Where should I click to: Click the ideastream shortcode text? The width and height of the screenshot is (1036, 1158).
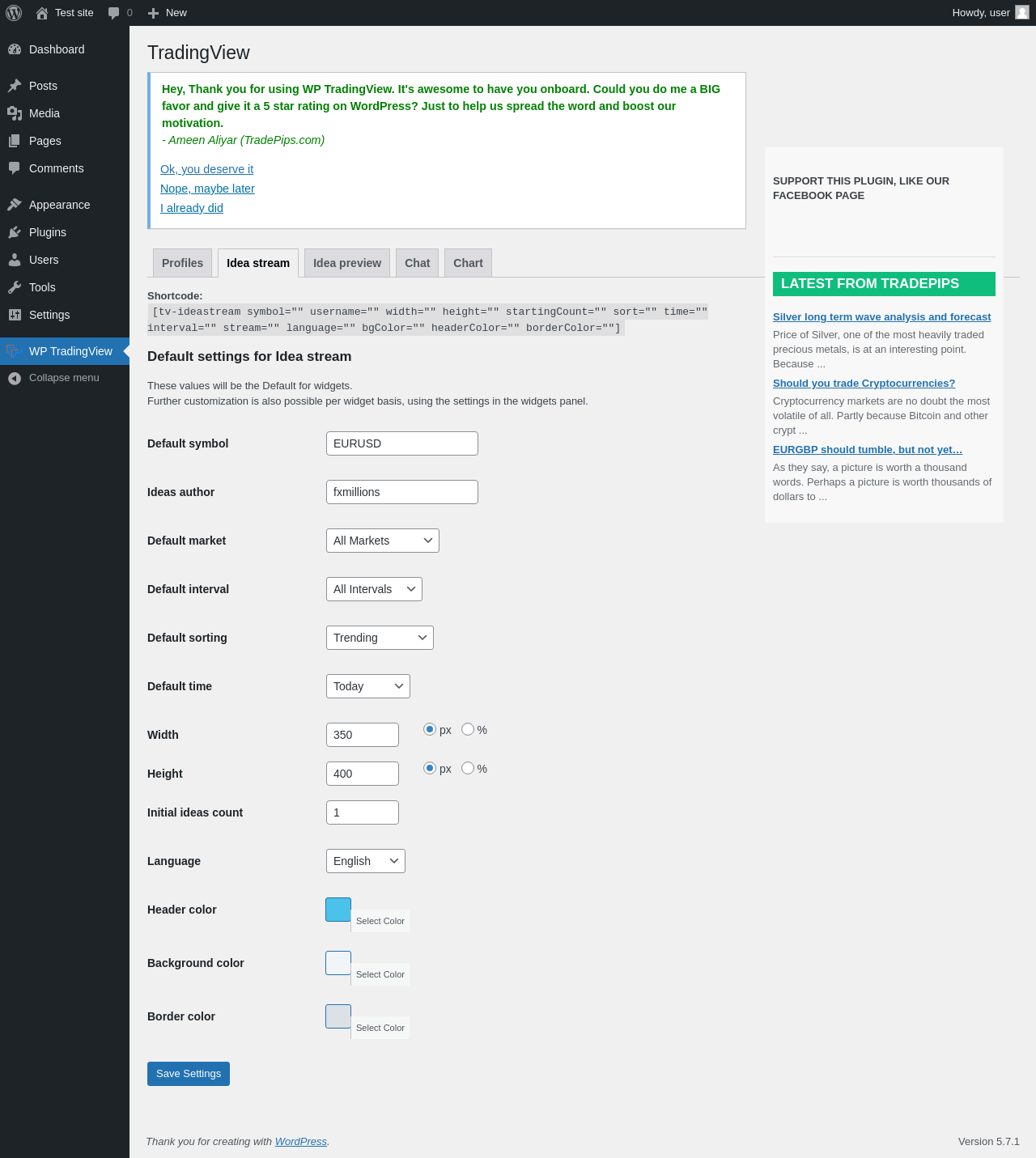(x=427, y=320)
